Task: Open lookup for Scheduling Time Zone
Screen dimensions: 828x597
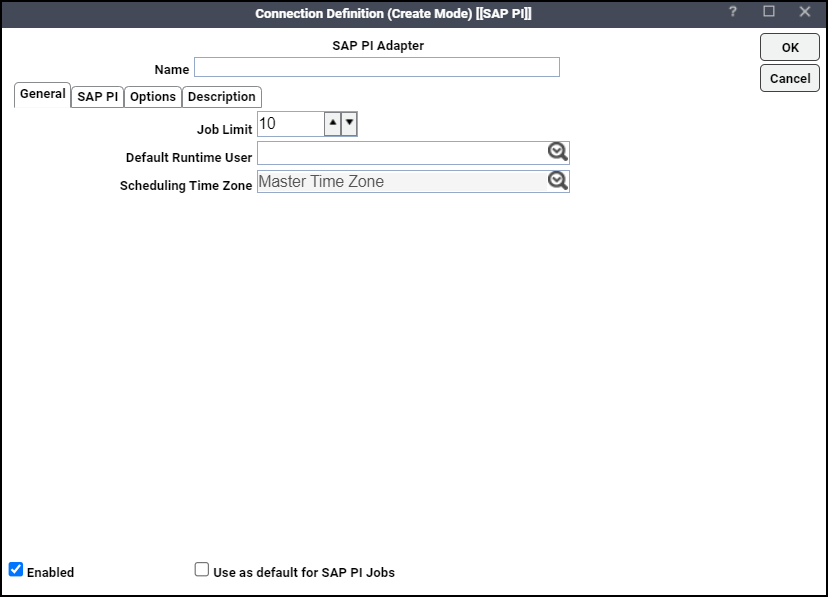Action: (x=557, y=181)
